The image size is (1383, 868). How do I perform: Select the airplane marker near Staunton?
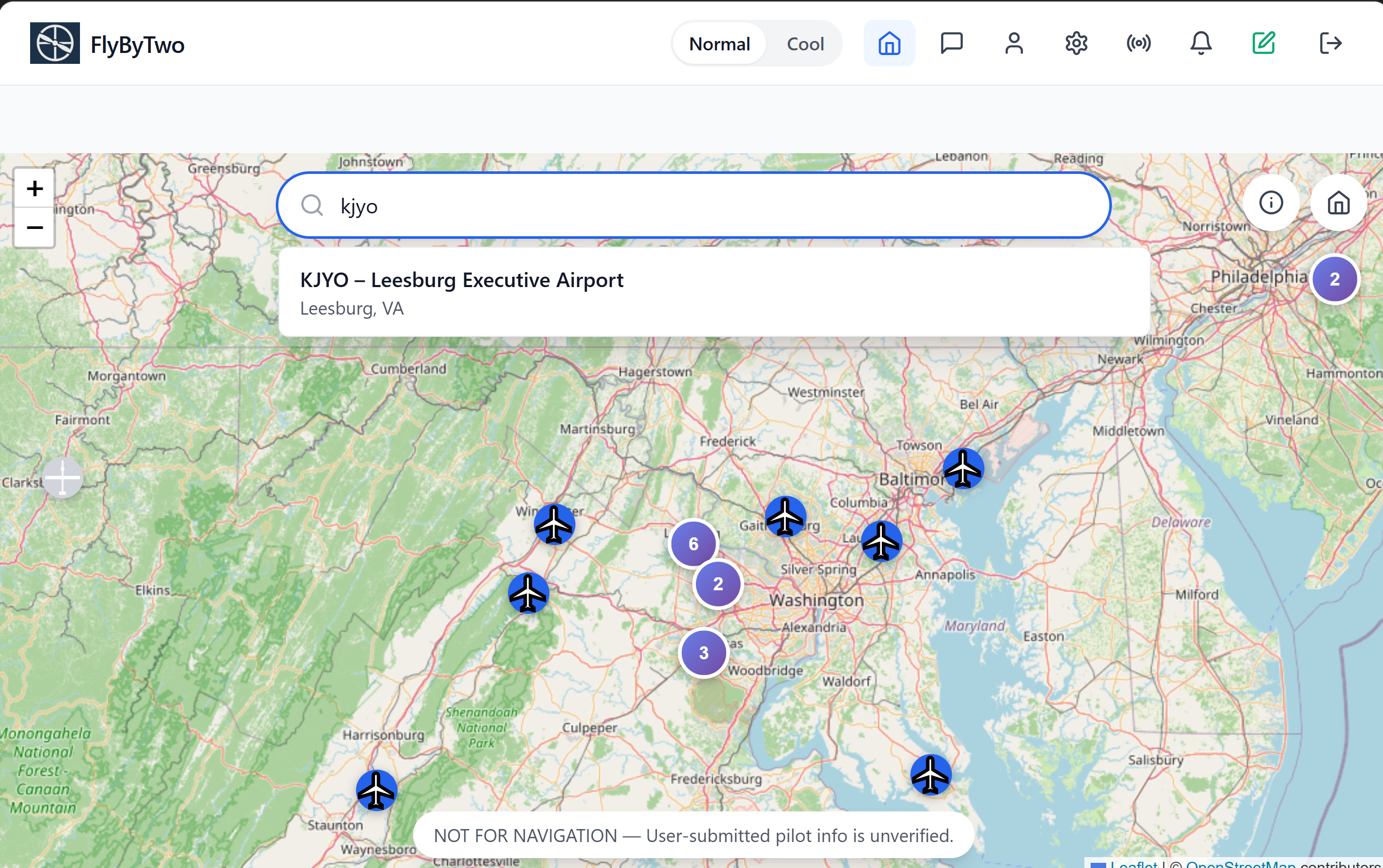[x=376, y=790]
